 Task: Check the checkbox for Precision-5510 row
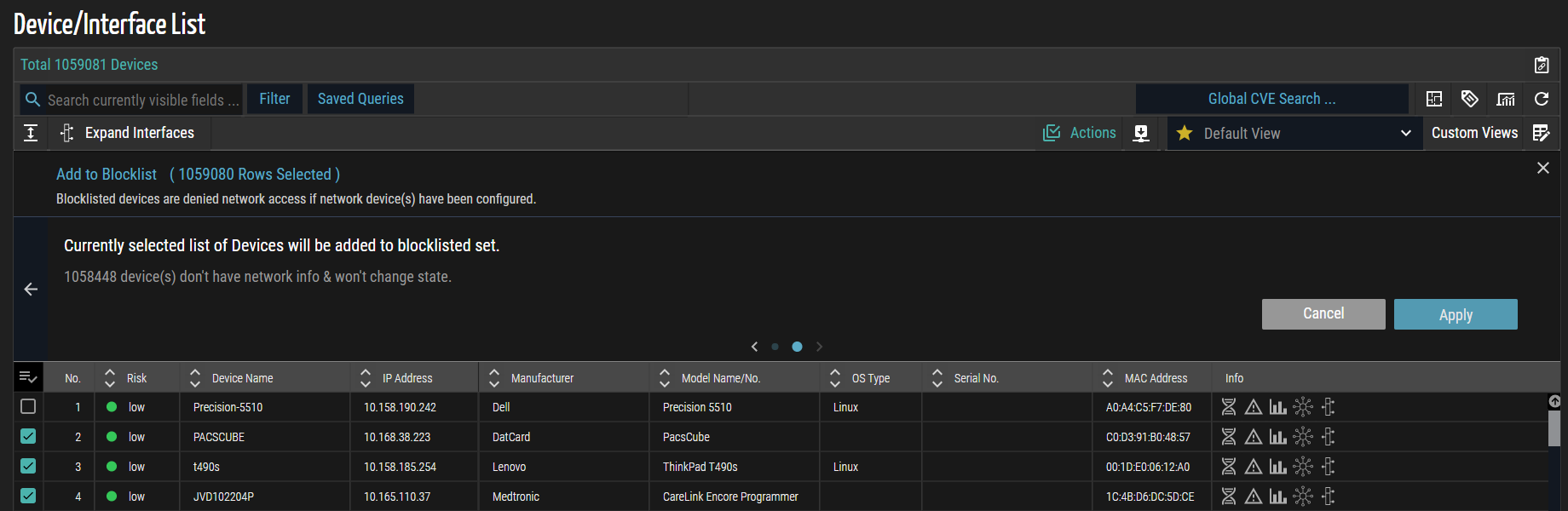coord(28,407)
